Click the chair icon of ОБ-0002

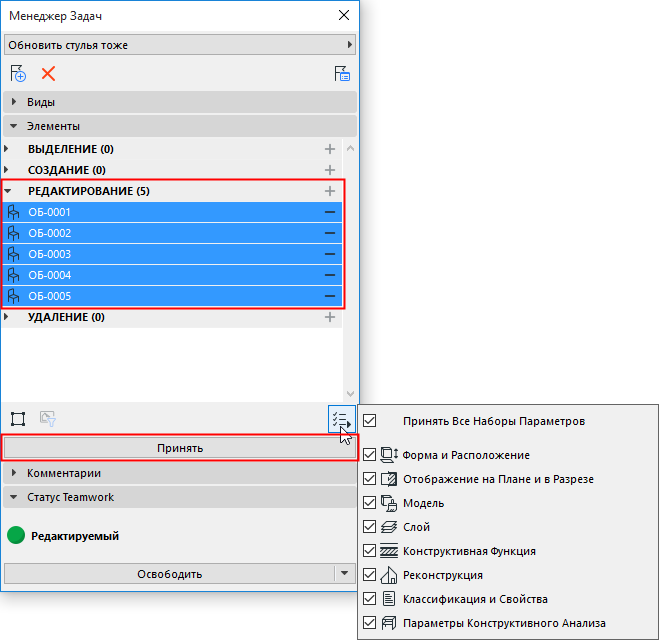[13, 233]
